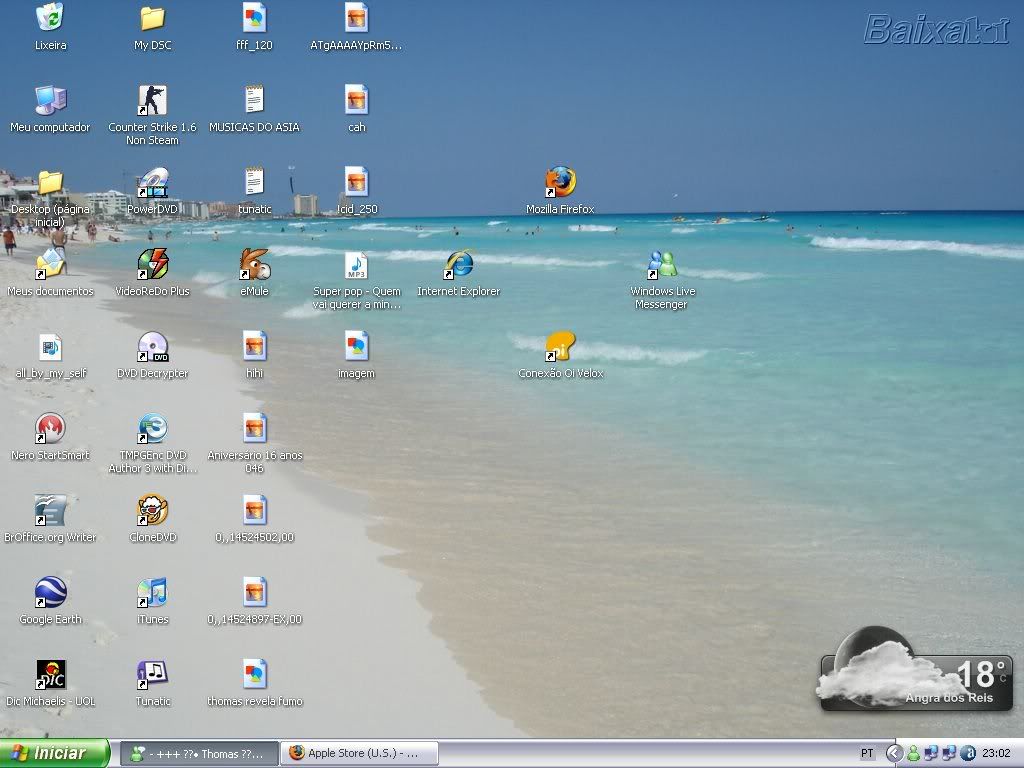Switch to Apple Store Firefox taskbar window
This screenshot has width=1024, height=768.
tap(357, 753)
